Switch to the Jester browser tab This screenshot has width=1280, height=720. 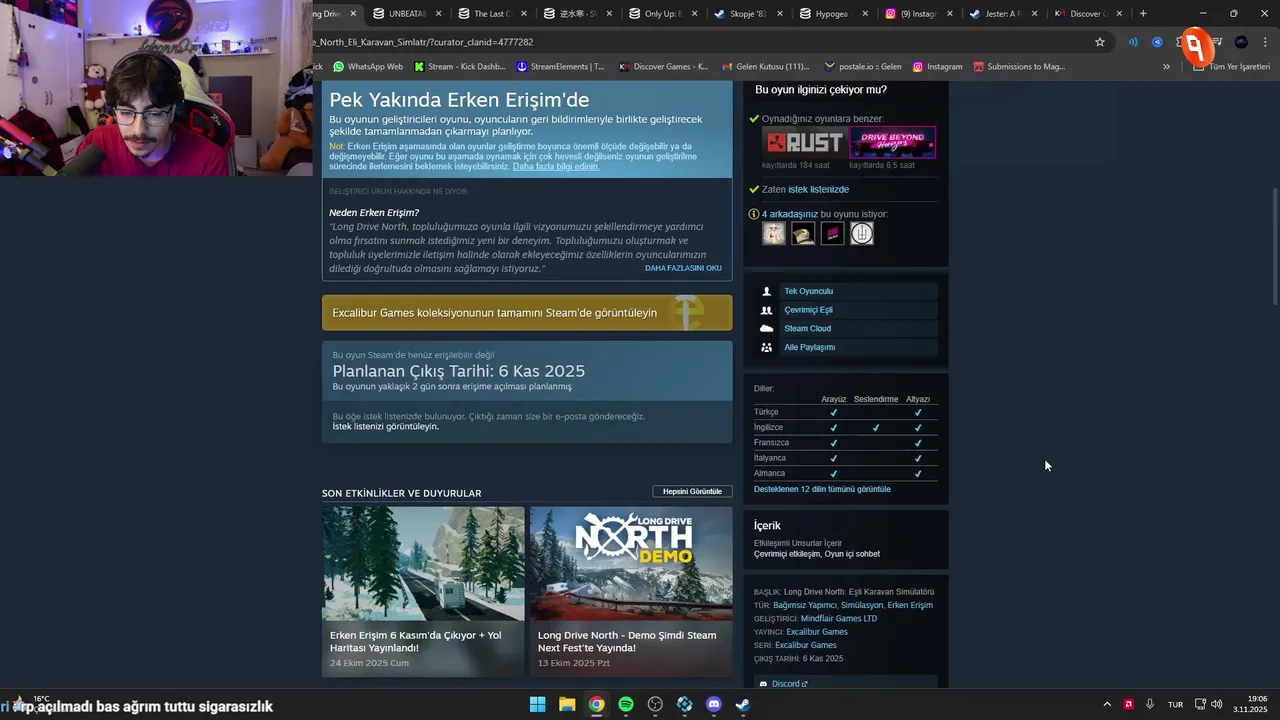1003,14
